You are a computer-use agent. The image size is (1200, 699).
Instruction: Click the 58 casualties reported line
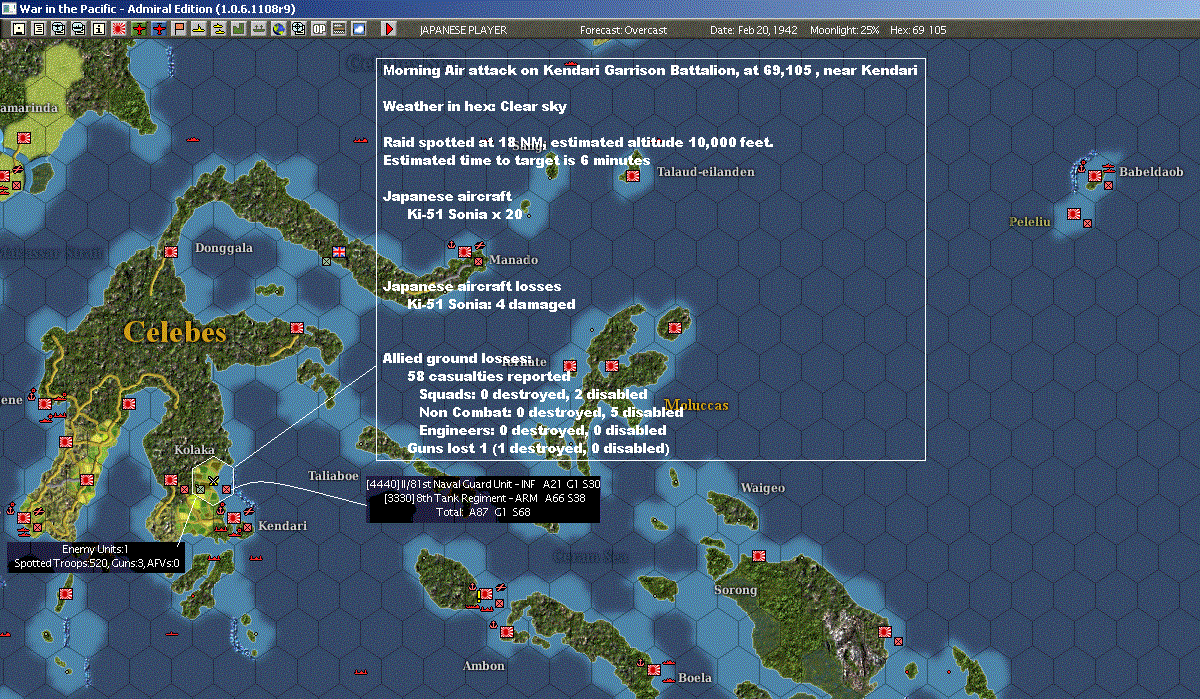pyautogui.click(x=489, y=376)
